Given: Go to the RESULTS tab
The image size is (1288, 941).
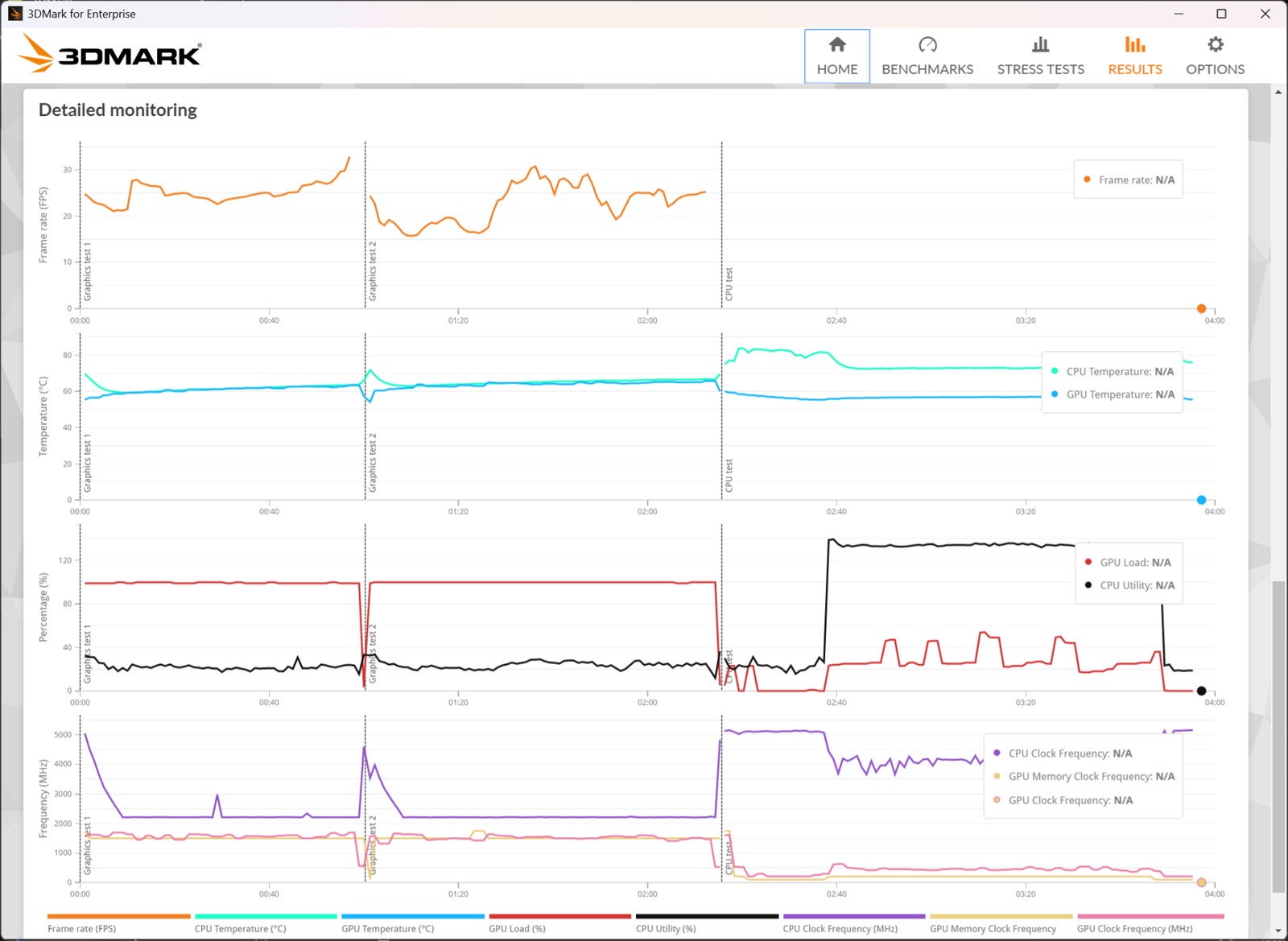Looking at the screenshot, I should coord(1135,56).
